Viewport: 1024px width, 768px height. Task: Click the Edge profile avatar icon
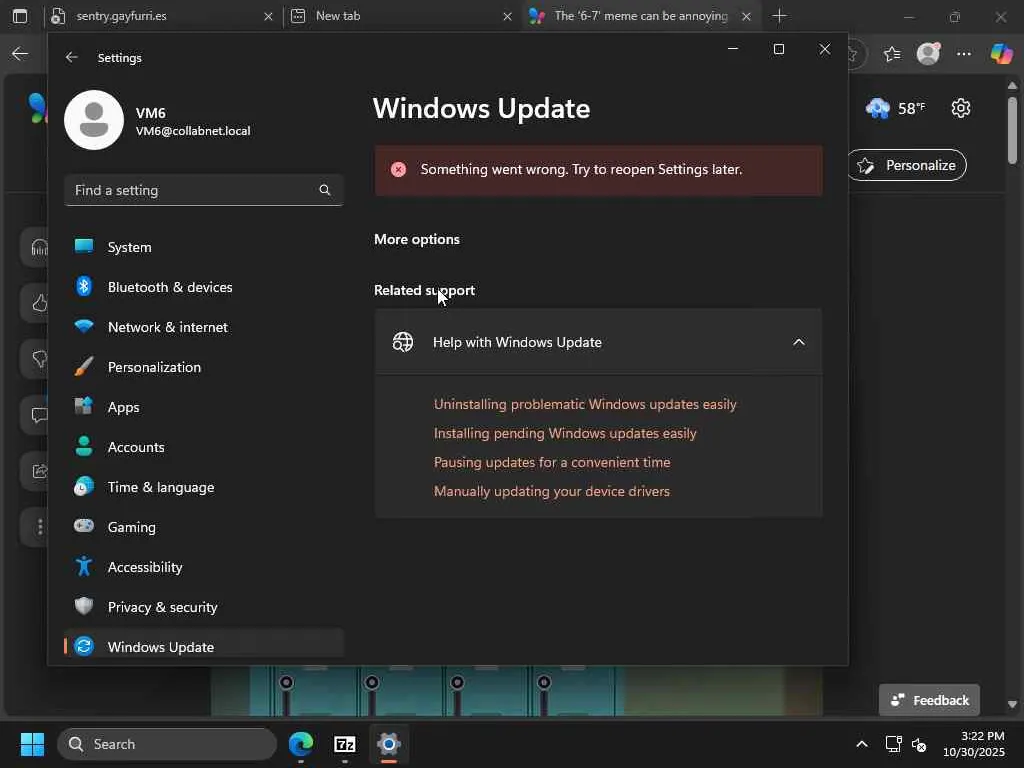(928, 54)
